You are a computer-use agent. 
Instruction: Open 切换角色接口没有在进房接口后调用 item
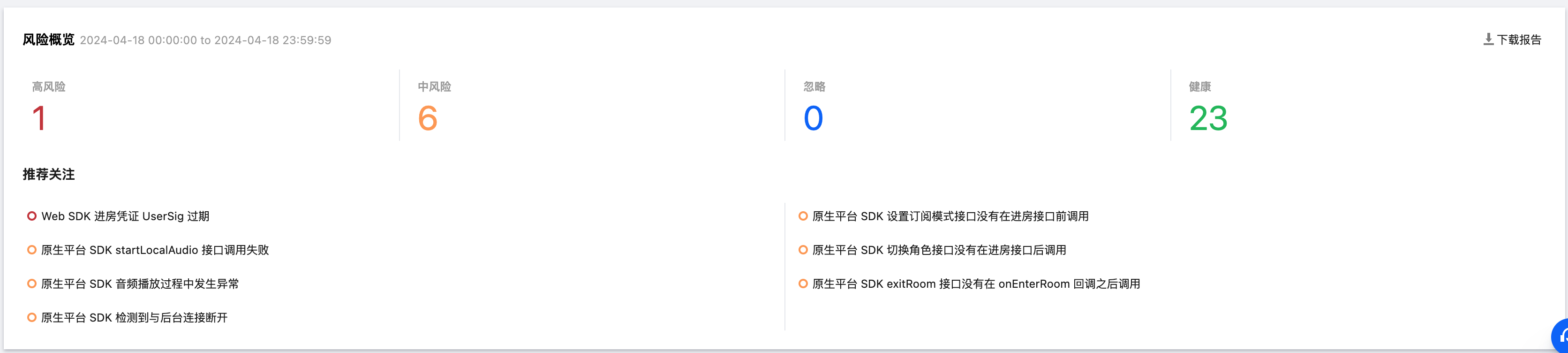(939, 250)
